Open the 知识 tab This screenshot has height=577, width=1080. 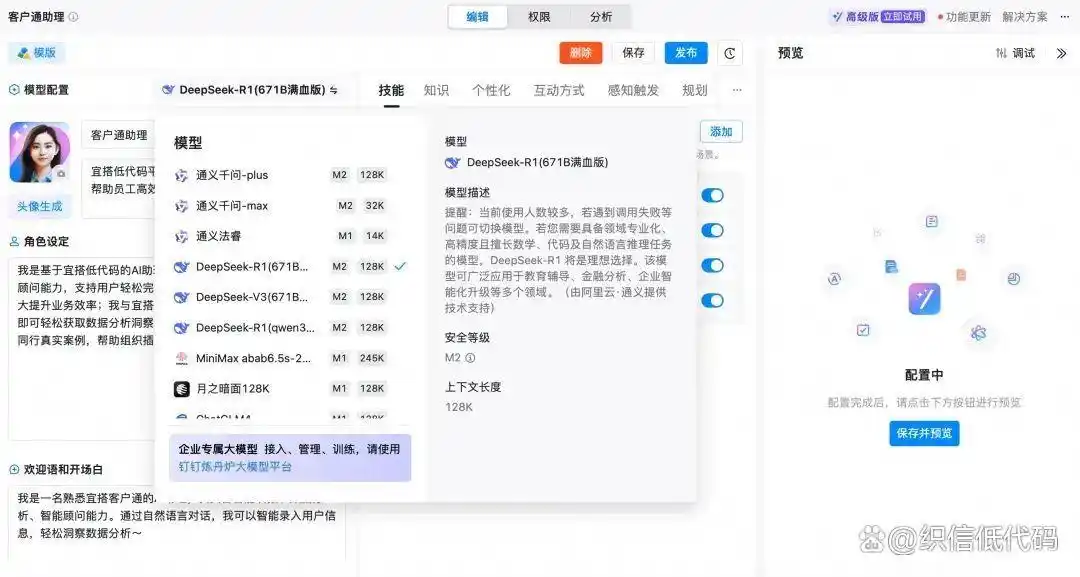pos(436,89)
